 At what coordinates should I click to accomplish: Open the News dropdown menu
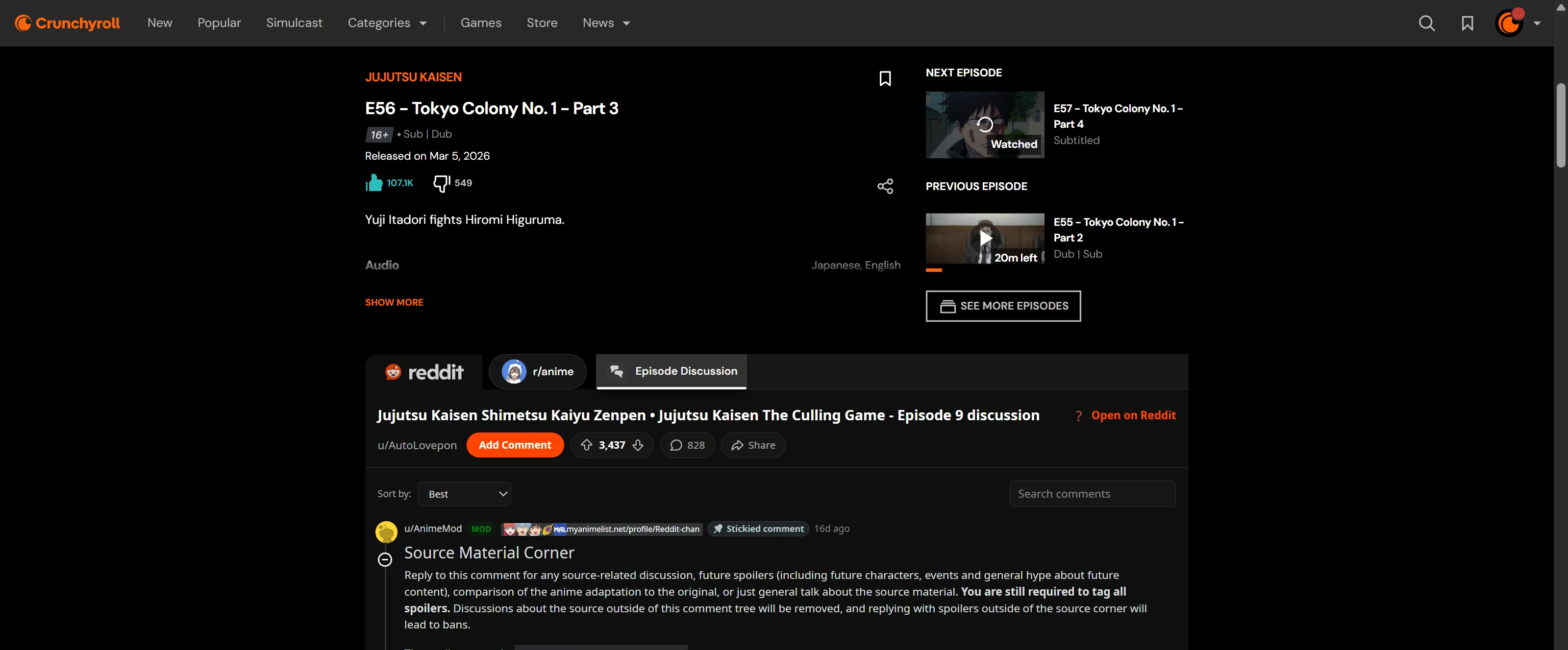606,23
